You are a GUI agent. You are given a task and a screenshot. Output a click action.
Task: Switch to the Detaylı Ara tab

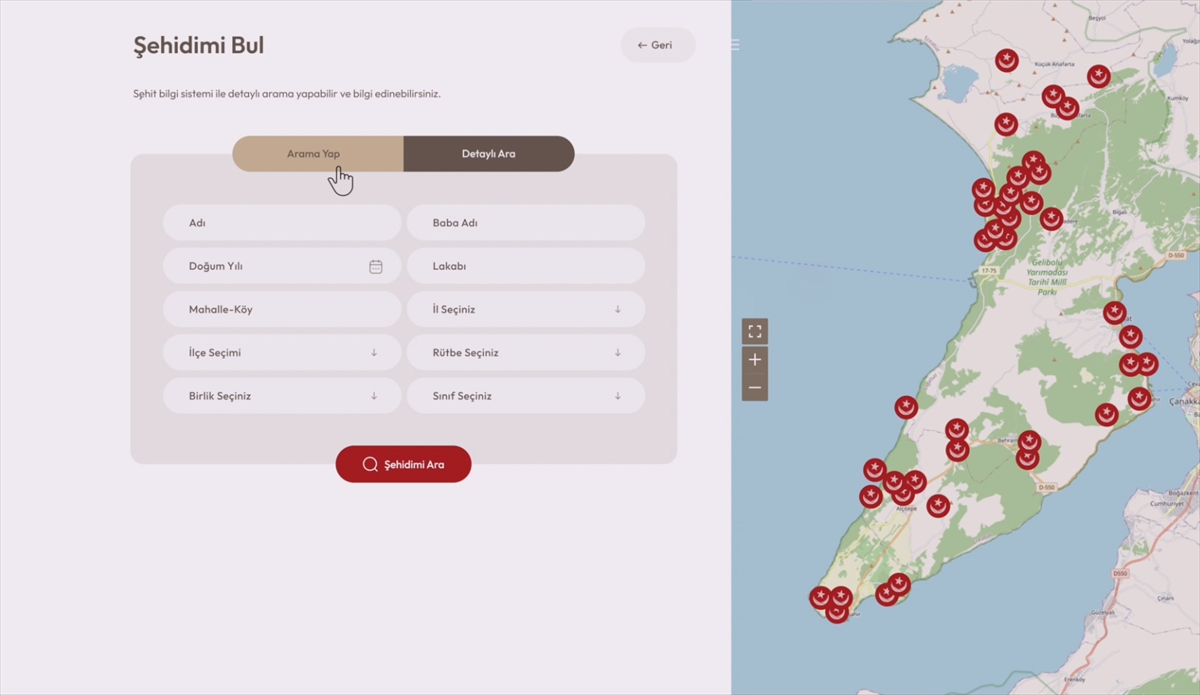pos(489,154)
